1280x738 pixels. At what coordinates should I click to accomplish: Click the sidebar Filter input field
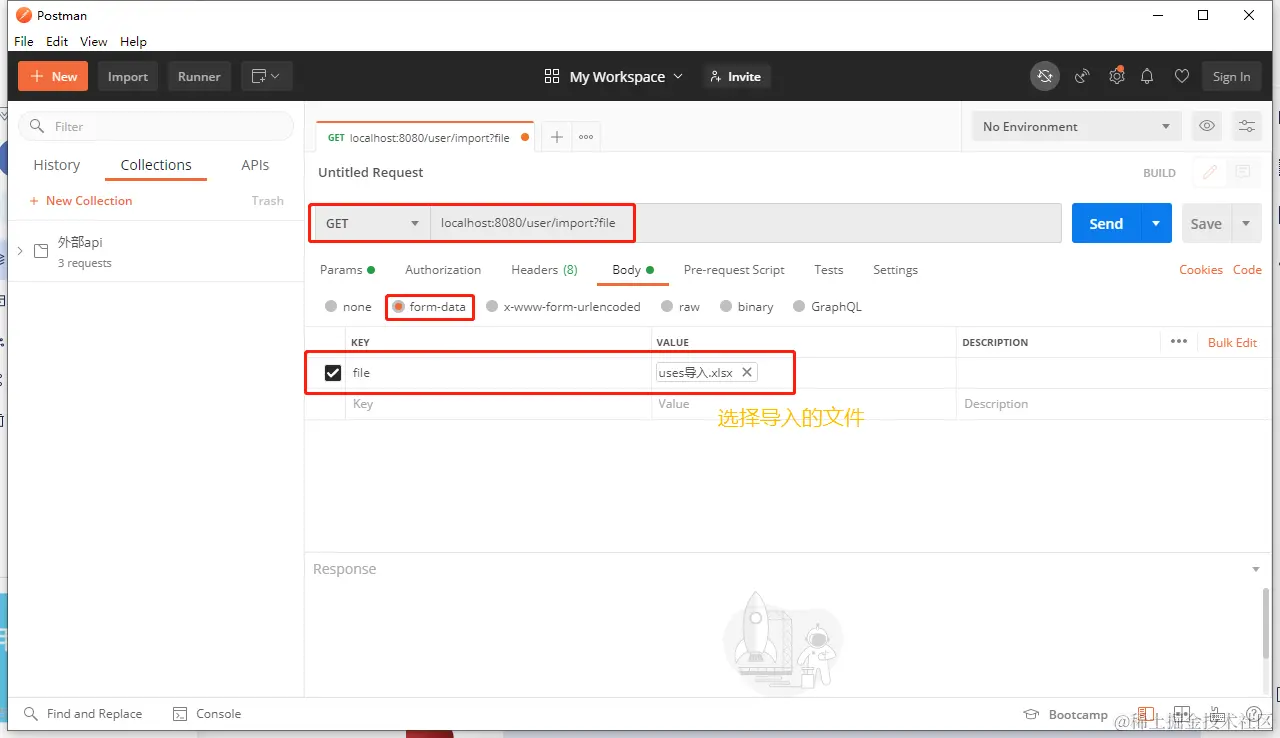[x=156, y=126]
